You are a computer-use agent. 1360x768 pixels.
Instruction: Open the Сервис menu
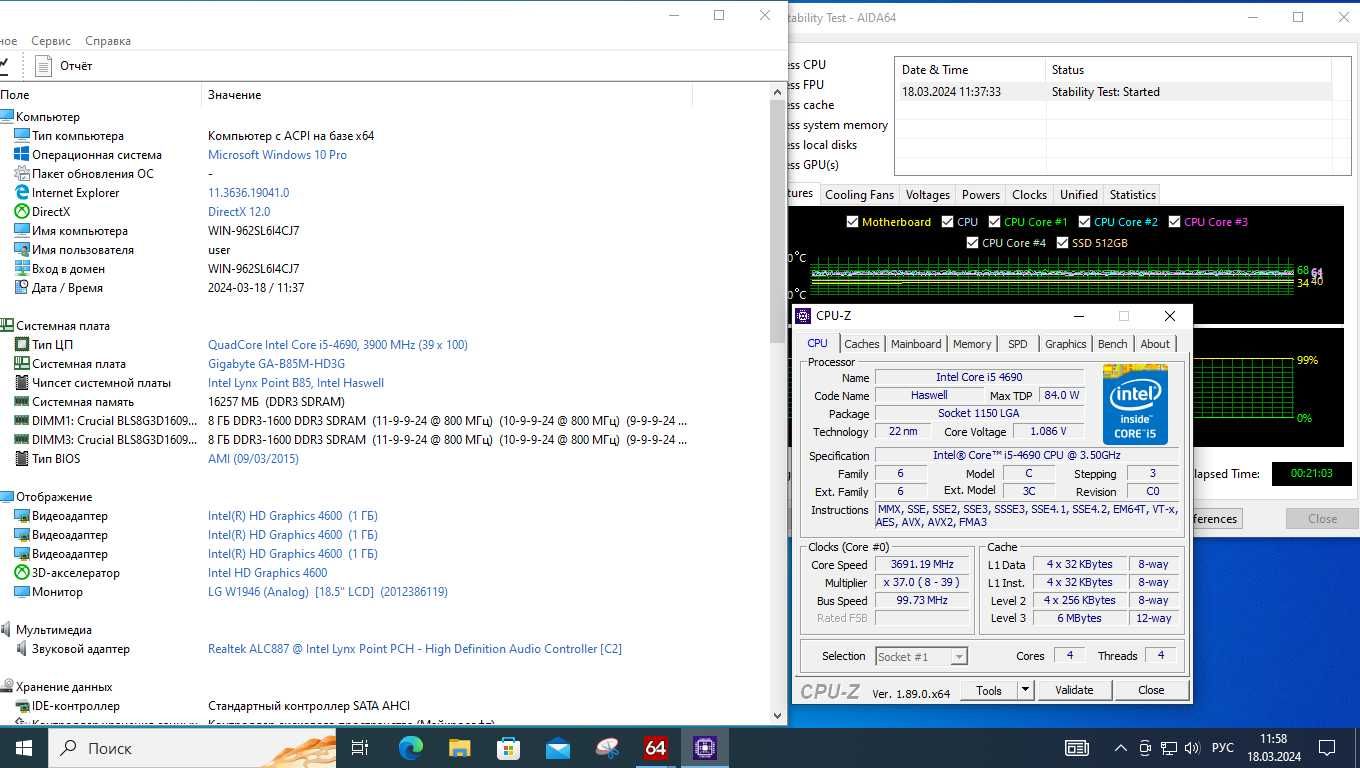pyautogui.click(x=51, y=41)
